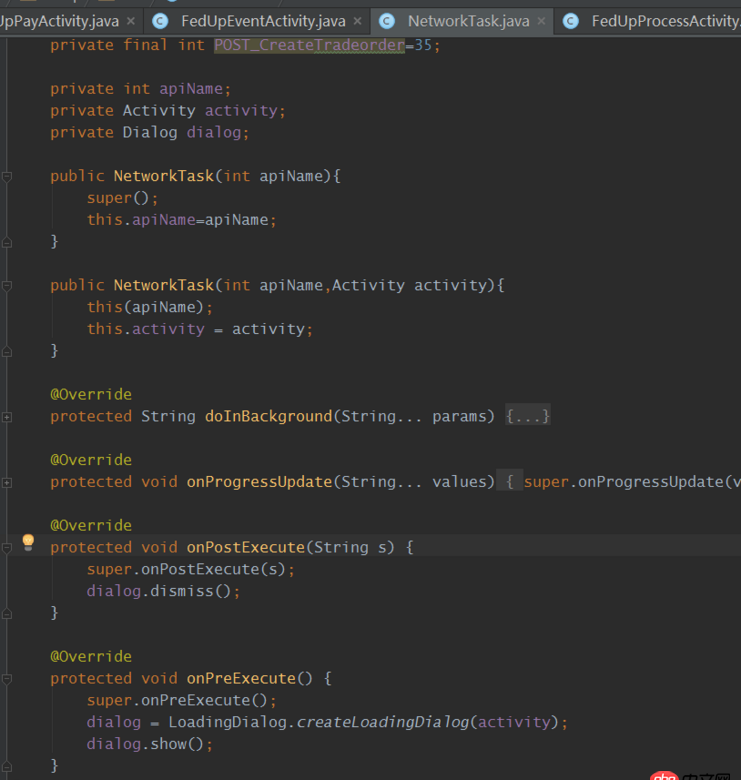Image resolution: width=741 pixels, height=780 pixels.
Task: Expand the folded onProgressUpdate method in gutter
Action: pos(7,482)
